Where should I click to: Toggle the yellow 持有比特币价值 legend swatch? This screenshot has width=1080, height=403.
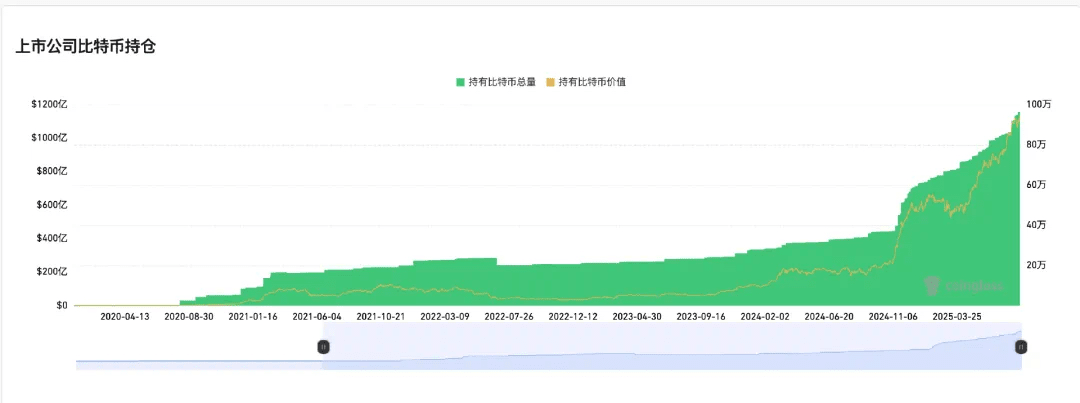[550, 82]
